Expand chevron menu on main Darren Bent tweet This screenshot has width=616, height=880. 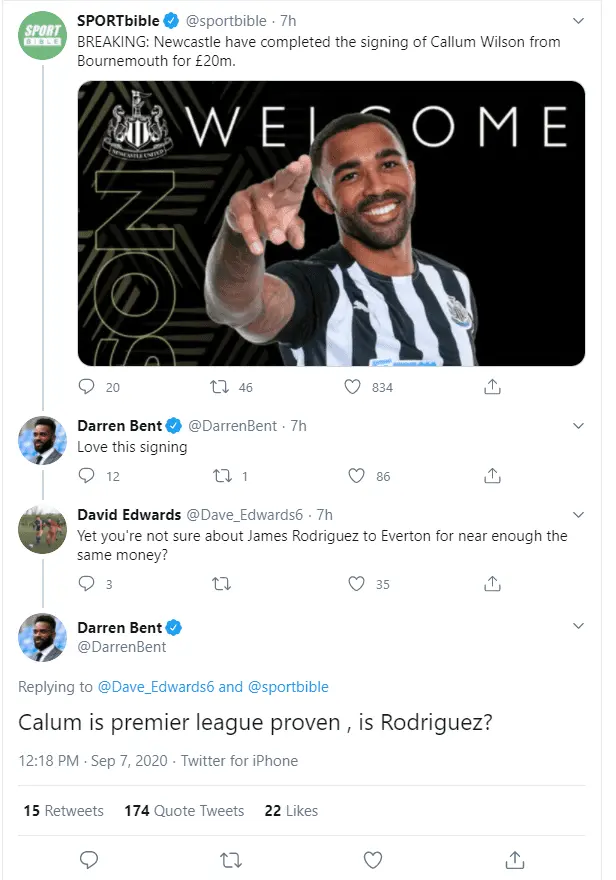pos(578,626)
